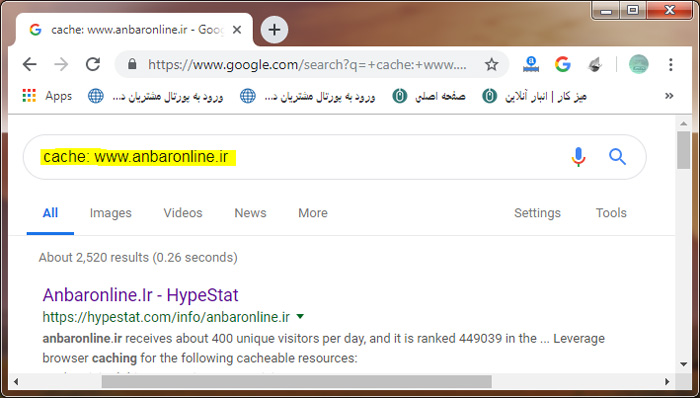700x398 pixels.
Task: Open the صفحه اصلی bookmark
Action: pos(429,96)
